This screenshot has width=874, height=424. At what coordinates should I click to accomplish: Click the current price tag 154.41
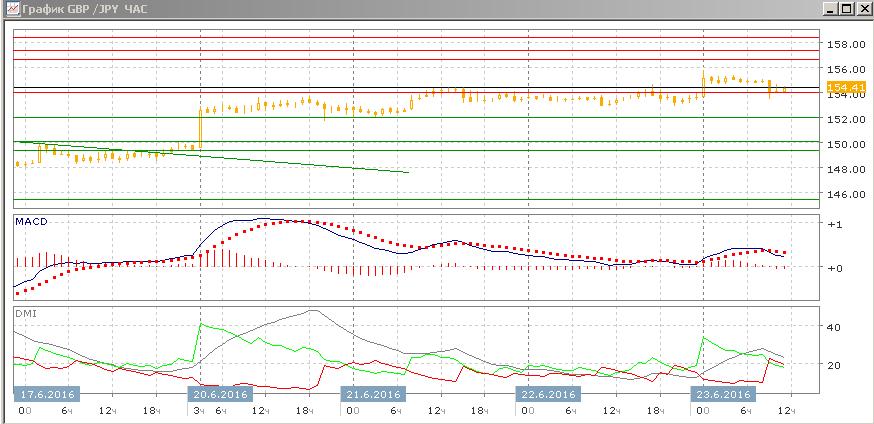(846, 87)
